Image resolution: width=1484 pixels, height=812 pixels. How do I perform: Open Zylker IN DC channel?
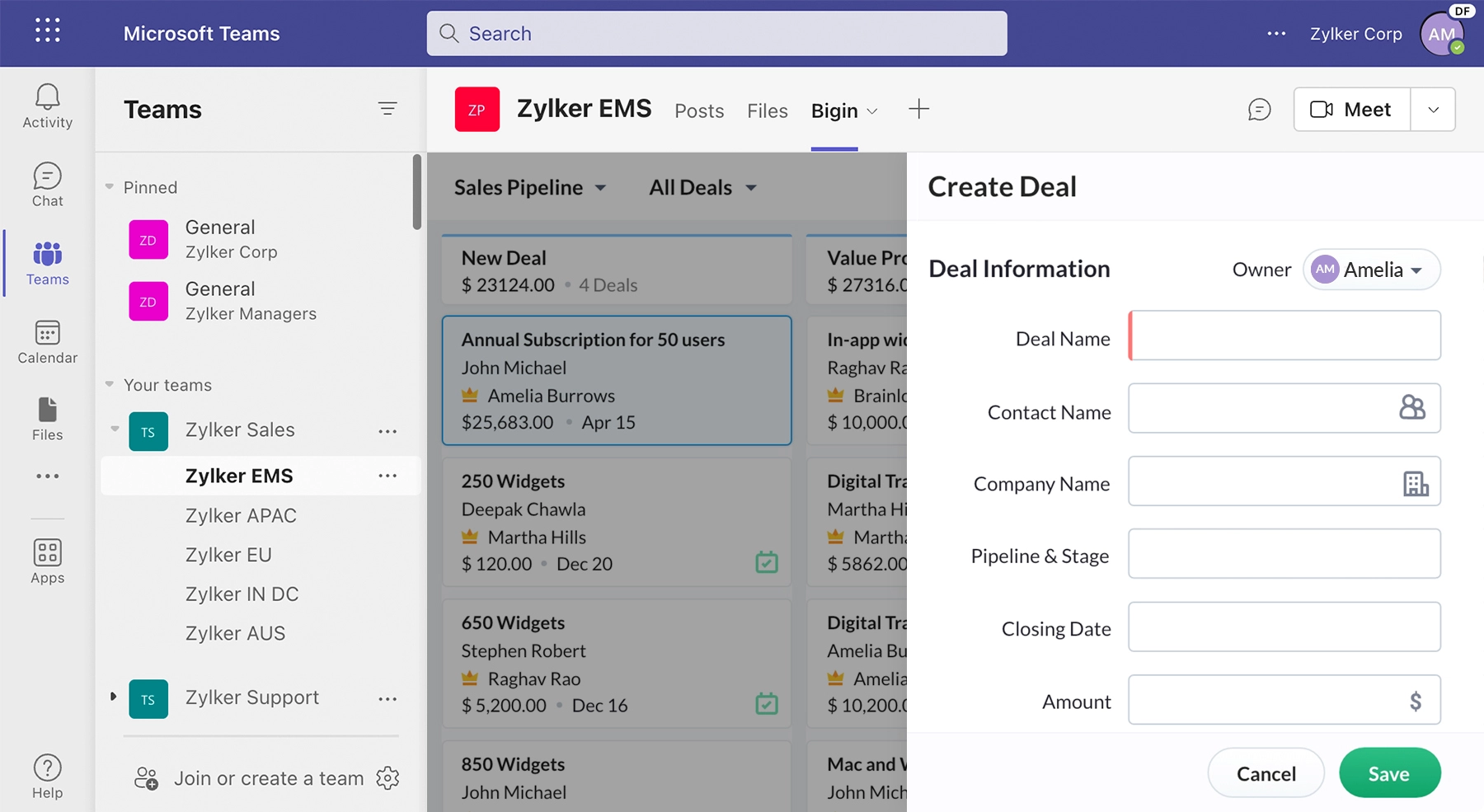[x=242, y=594]
